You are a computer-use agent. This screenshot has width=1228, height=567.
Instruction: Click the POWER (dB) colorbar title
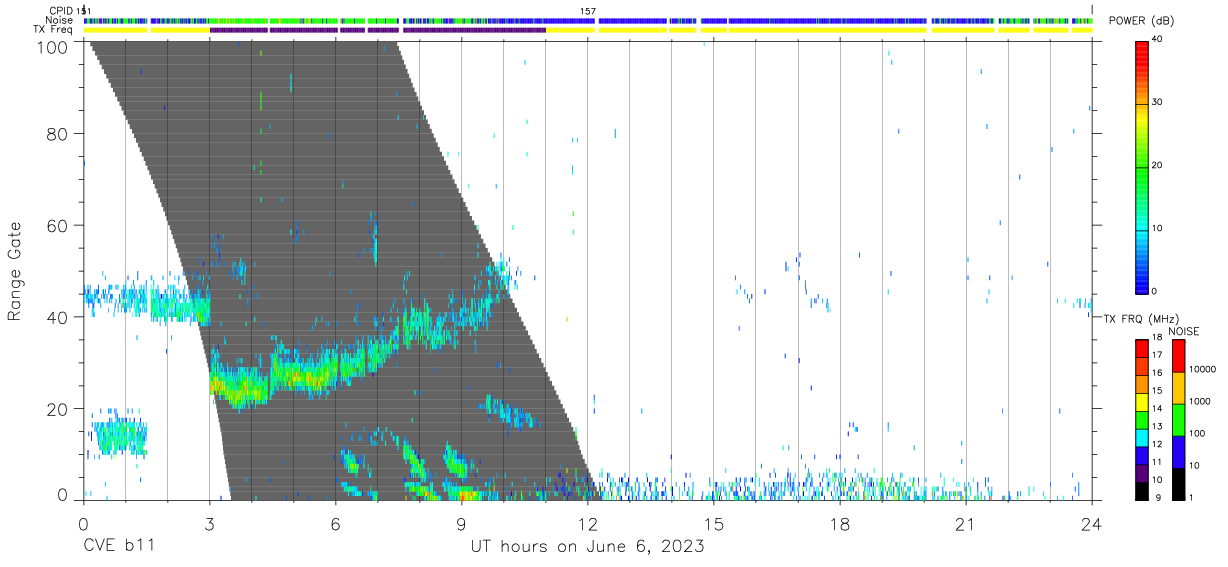(x=1141, y=21)
